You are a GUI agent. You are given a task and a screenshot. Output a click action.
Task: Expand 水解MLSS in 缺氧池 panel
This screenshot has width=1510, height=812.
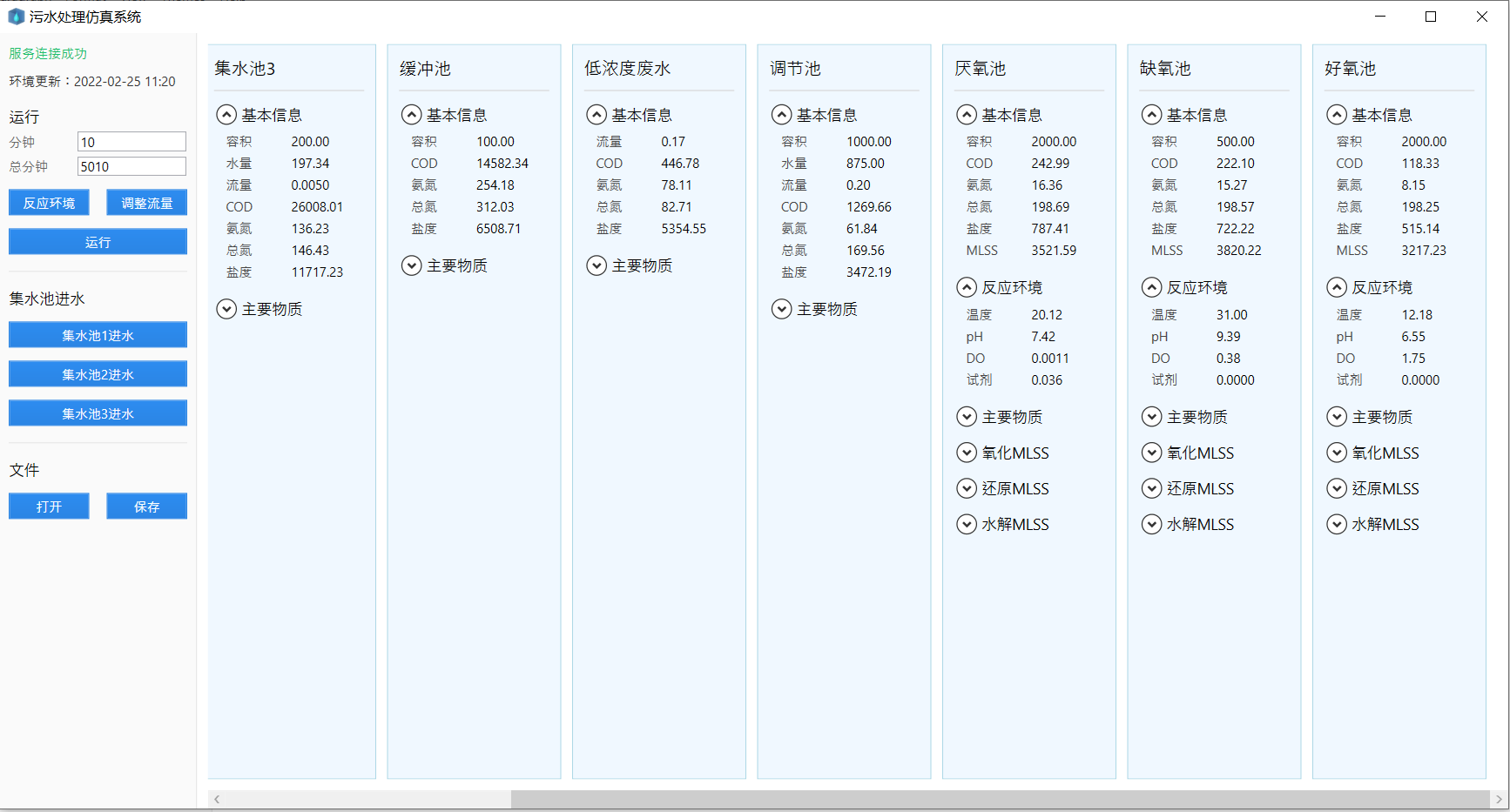pos(1152,524)
